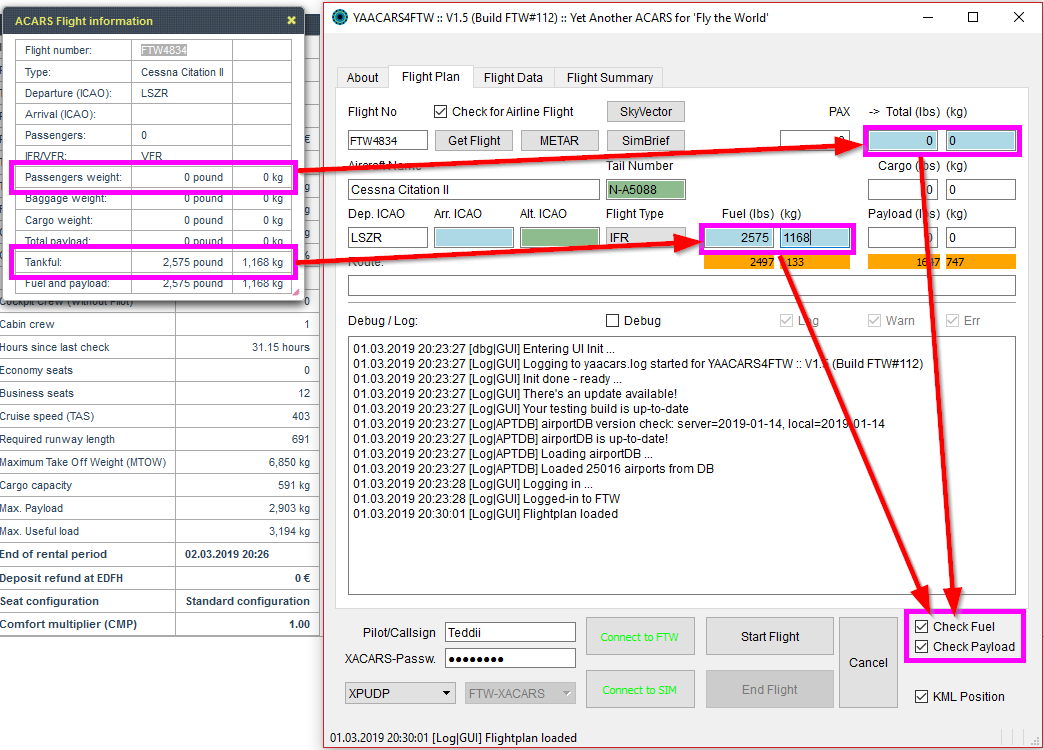Open the Flight Data tab
This screenshot has width=1044, height=750.
[513, 77]
